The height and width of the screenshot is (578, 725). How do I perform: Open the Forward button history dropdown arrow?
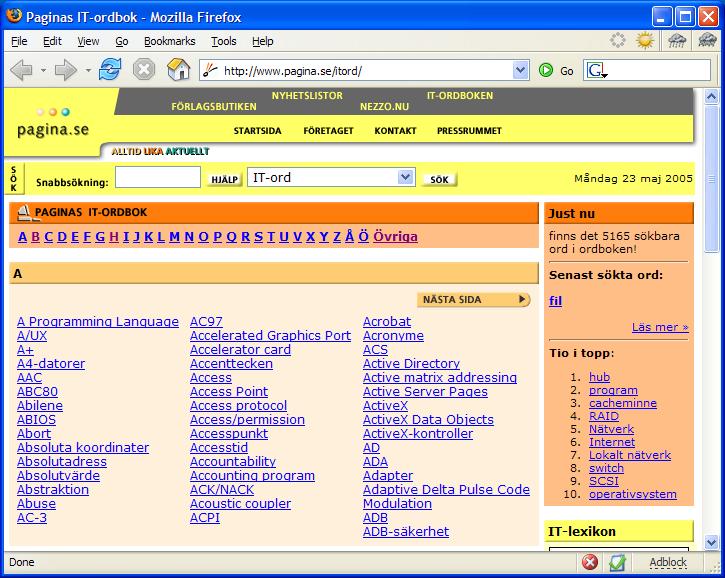pos(88,71)
